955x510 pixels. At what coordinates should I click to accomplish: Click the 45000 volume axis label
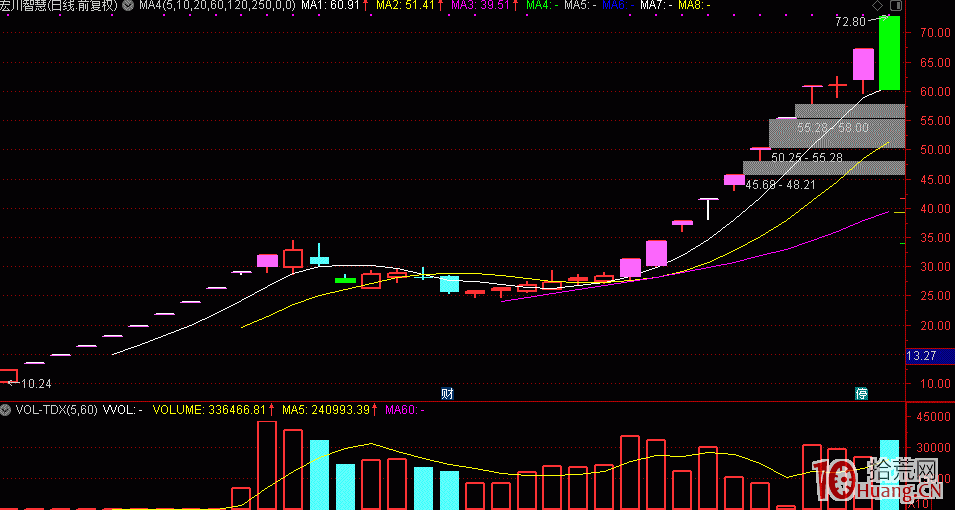click(934, 417)
